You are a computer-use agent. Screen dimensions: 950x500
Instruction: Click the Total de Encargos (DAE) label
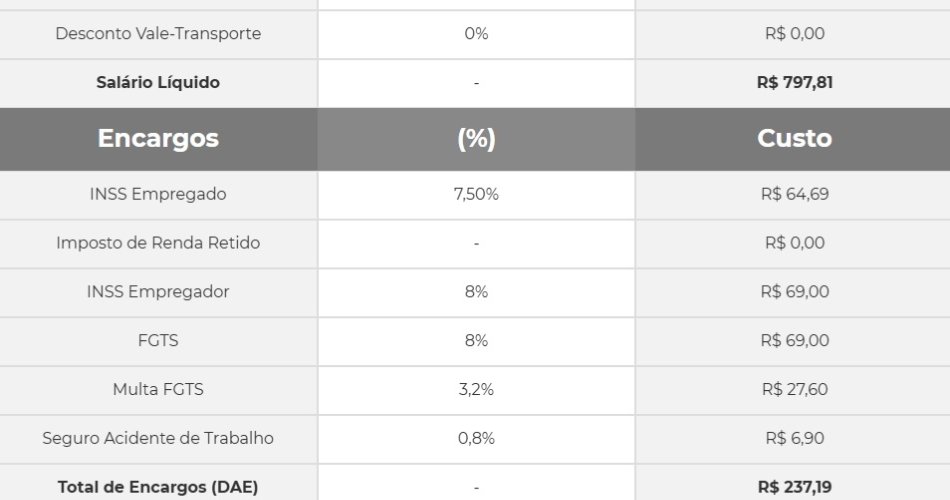158,487
